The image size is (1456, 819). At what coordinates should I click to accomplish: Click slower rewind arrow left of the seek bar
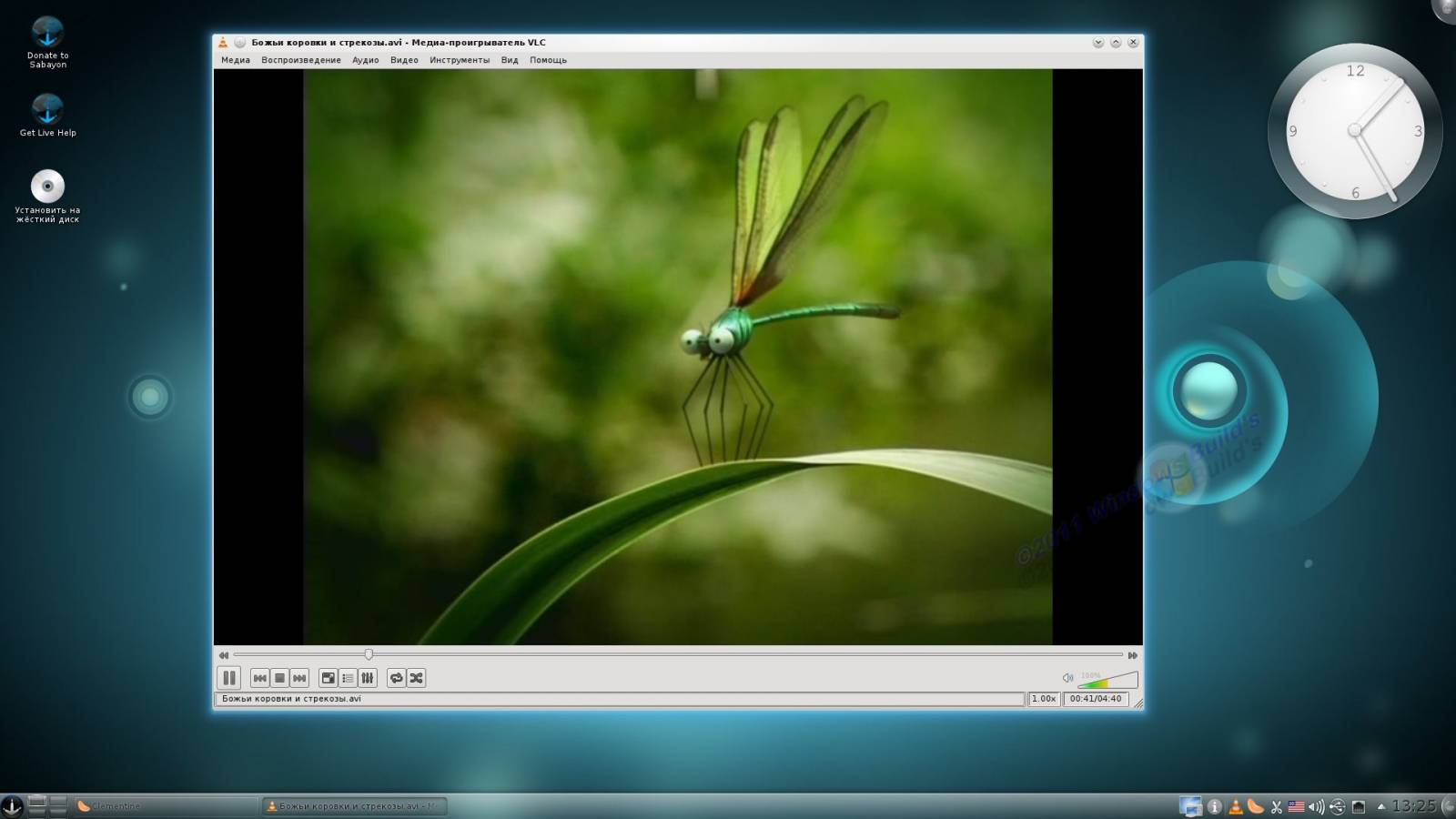point(223,655)
